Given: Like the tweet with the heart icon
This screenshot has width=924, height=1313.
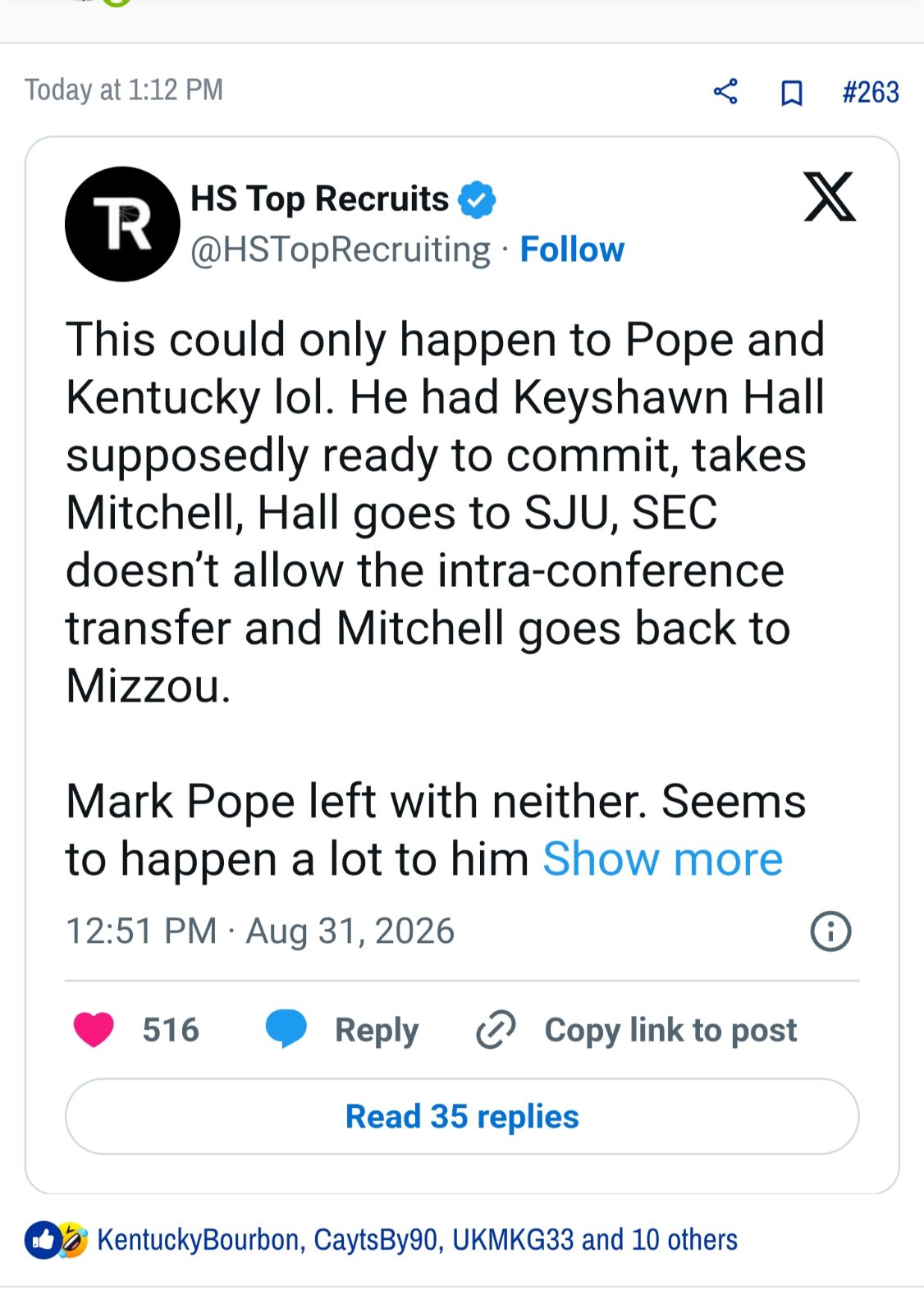Looking at the screenshot, I should (94, 1029).
